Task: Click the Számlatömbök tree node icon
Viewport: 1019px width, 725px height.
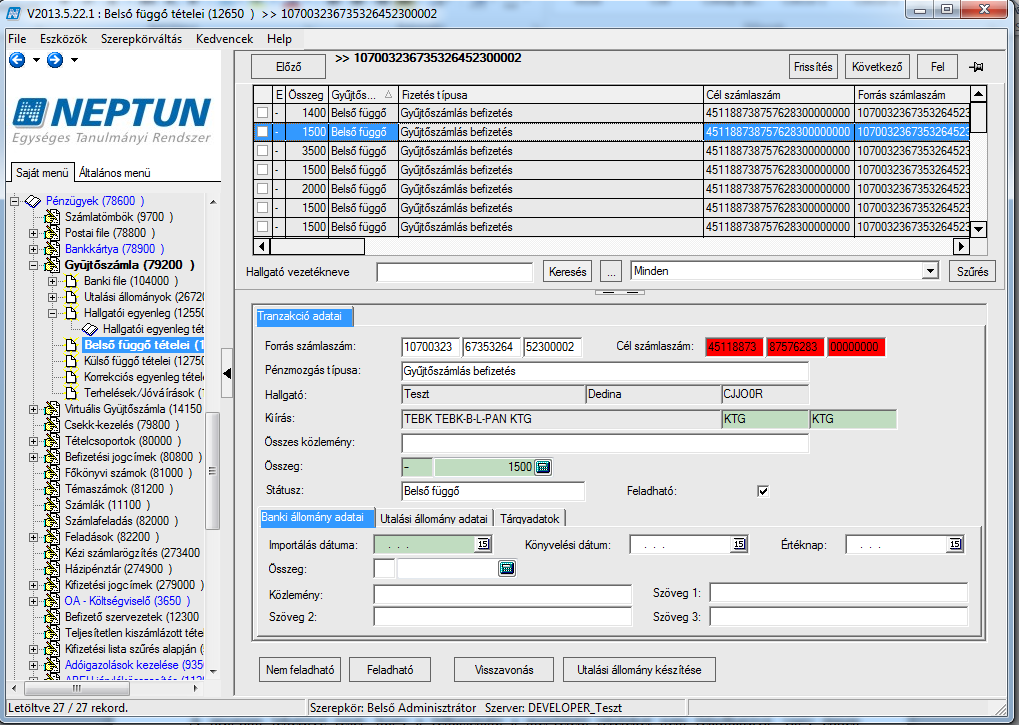Action: coord(52,217)
